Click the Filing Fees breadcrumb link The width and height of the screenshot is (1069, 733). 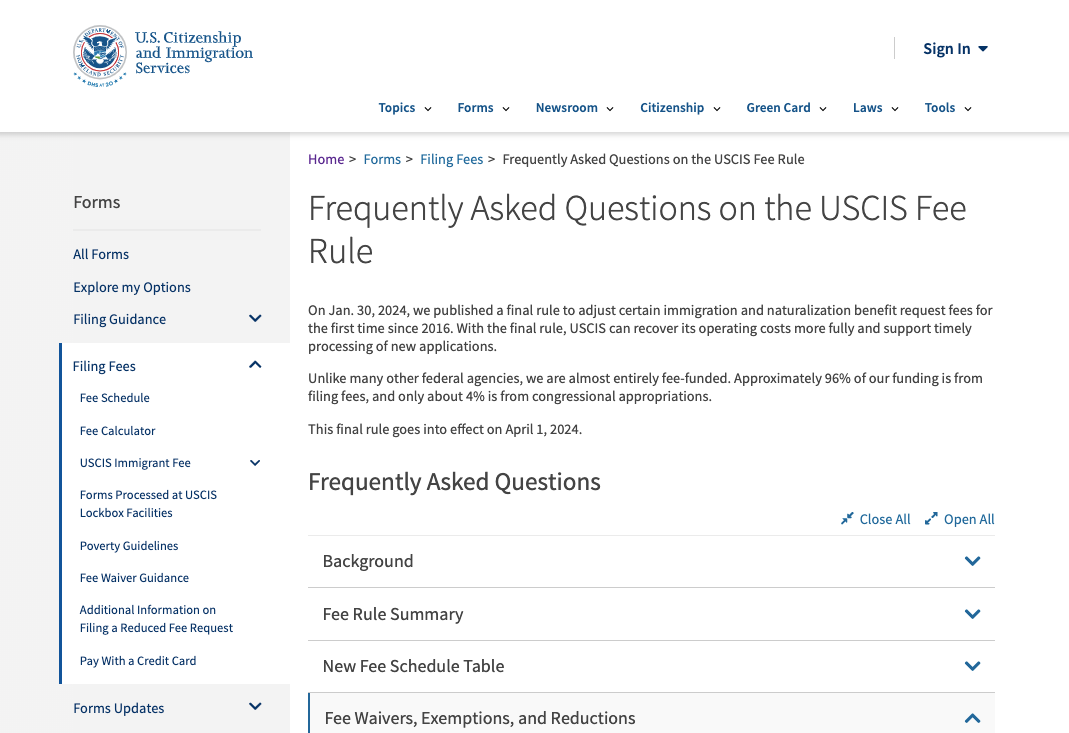coord(451,160)
